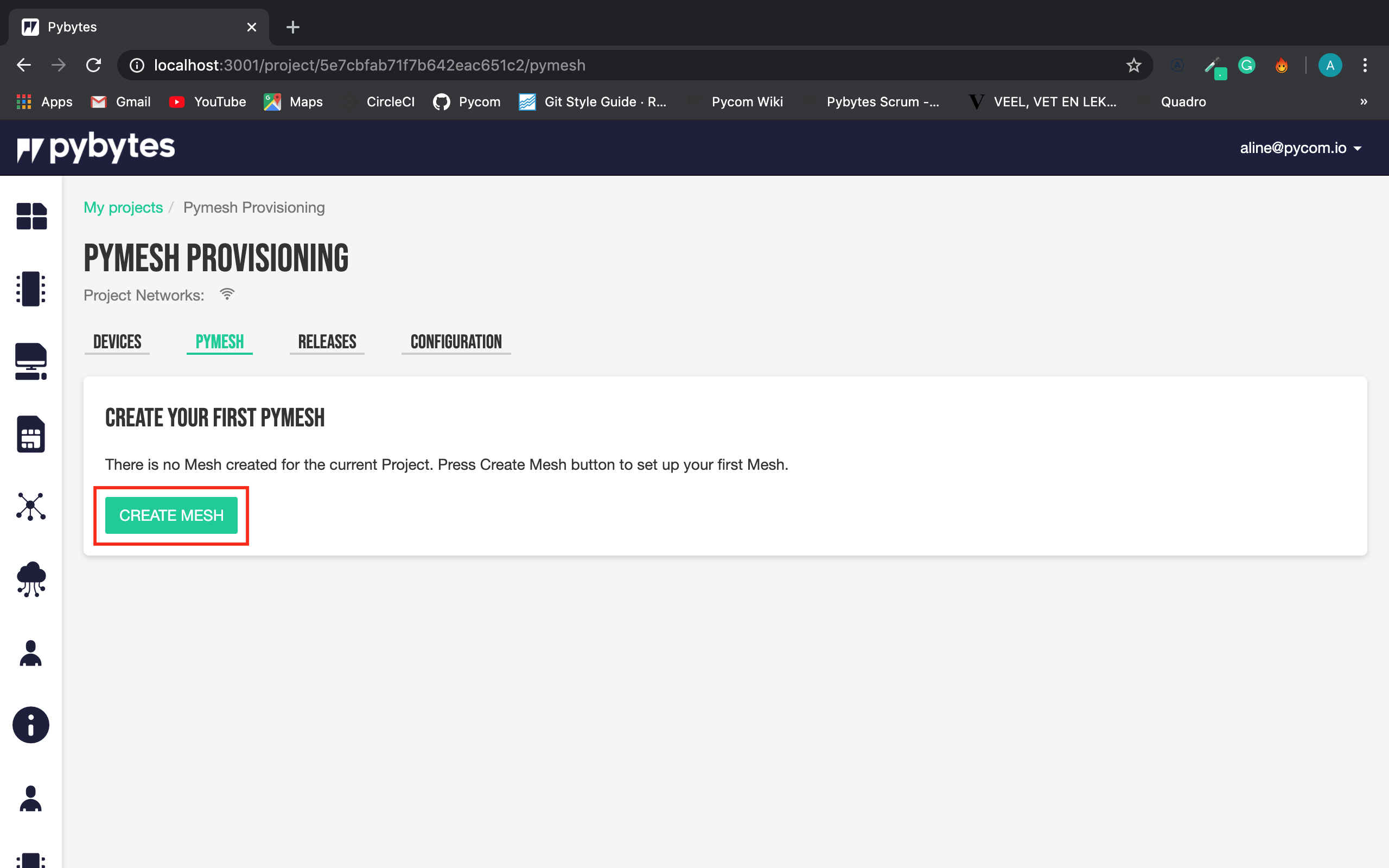Image resolution: width=1389 pixels, height=868 pixels.
Task: Click the PYMESH tab
Action: (x=220, y=342)
